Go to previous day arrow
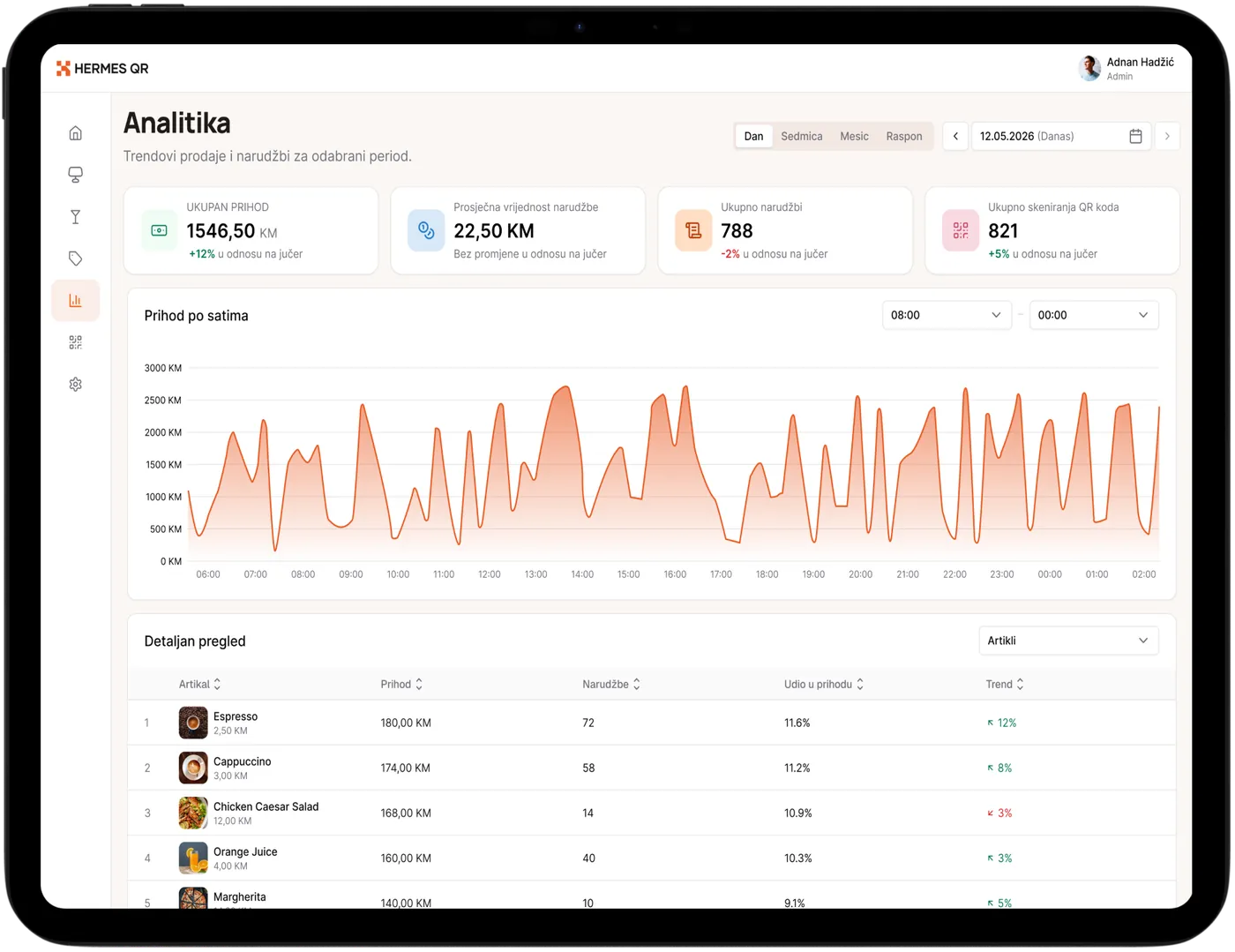This screenshot has width=1235, height=952. 955,136
